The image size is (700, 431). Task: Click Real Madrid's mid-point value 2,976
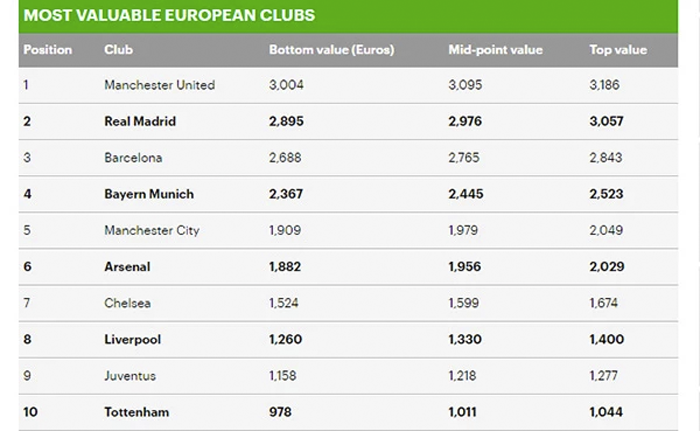(x=465, y=121)
